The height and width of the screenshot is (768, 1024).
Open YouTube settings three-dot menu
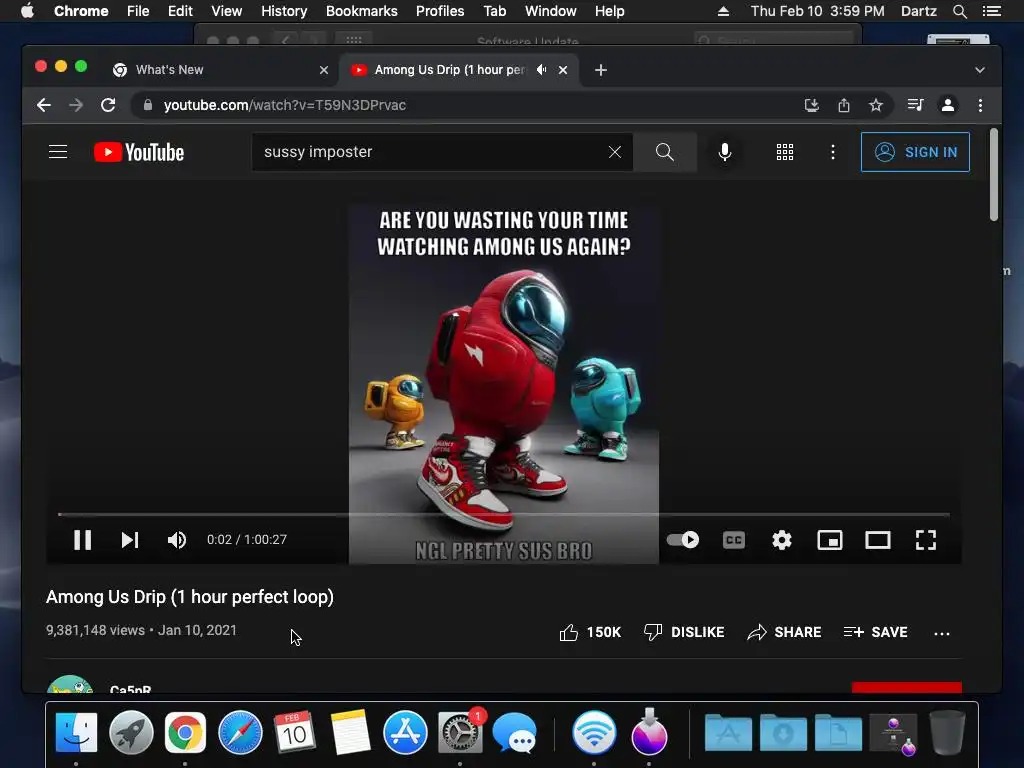pos(833,152)
